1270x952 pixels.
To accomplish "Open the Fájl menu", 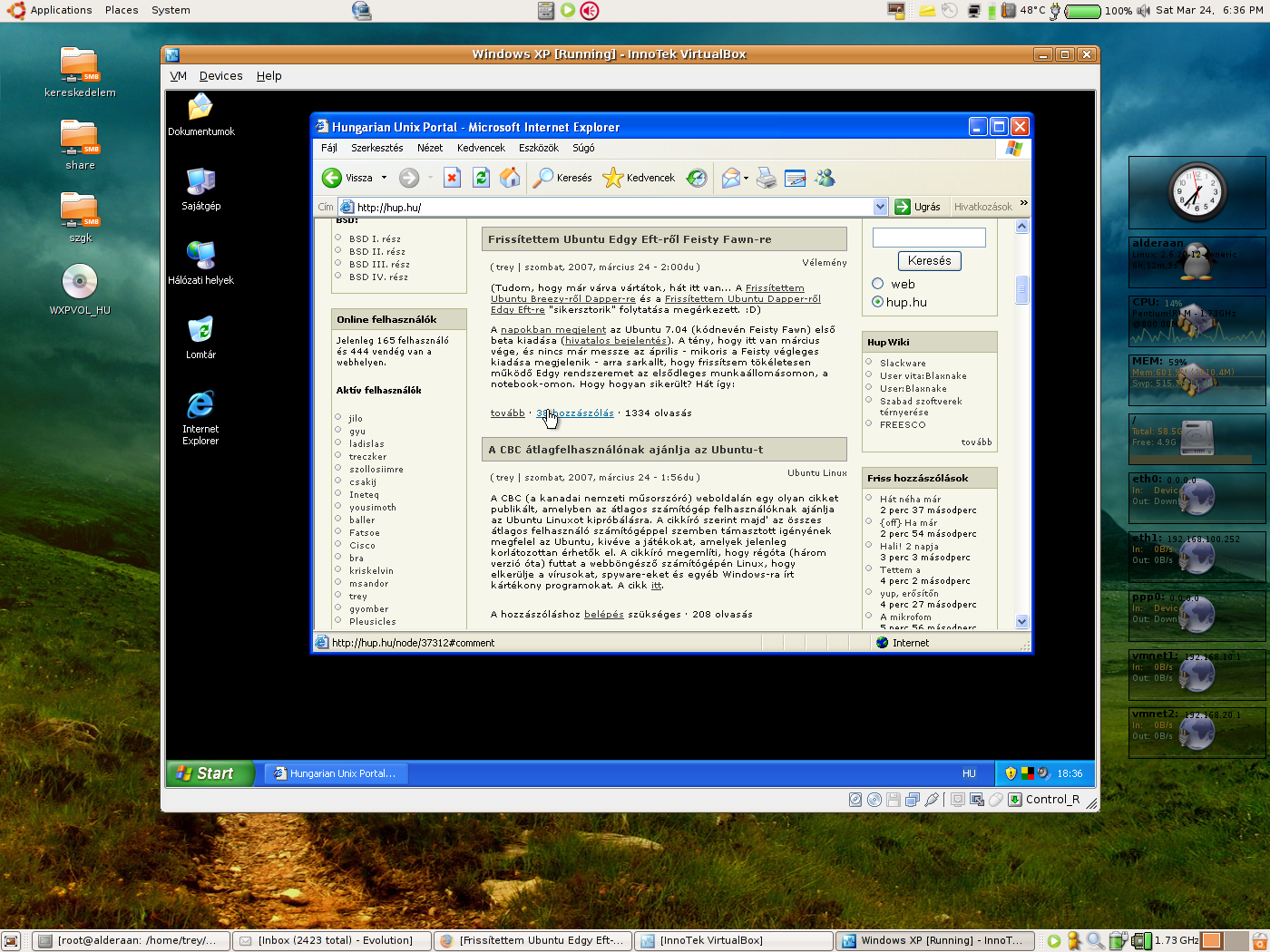I will (329, 148).
